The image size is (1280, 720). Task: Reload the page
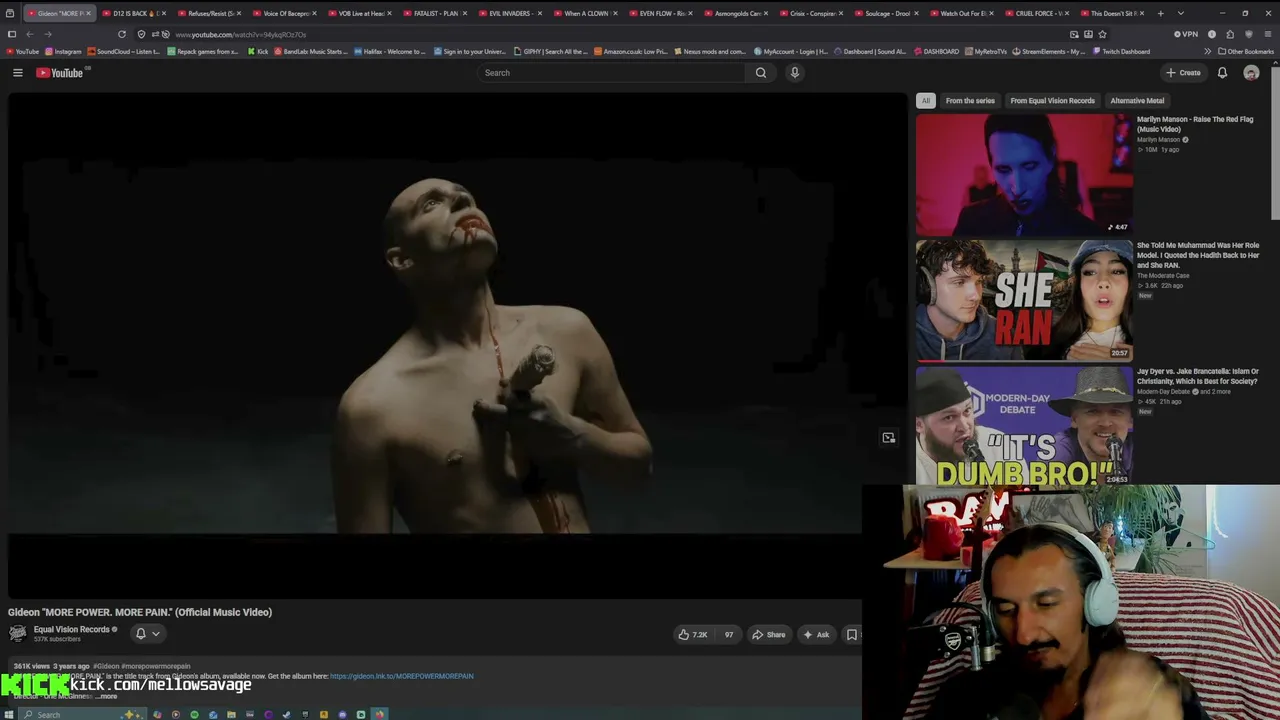coord(122,34)
